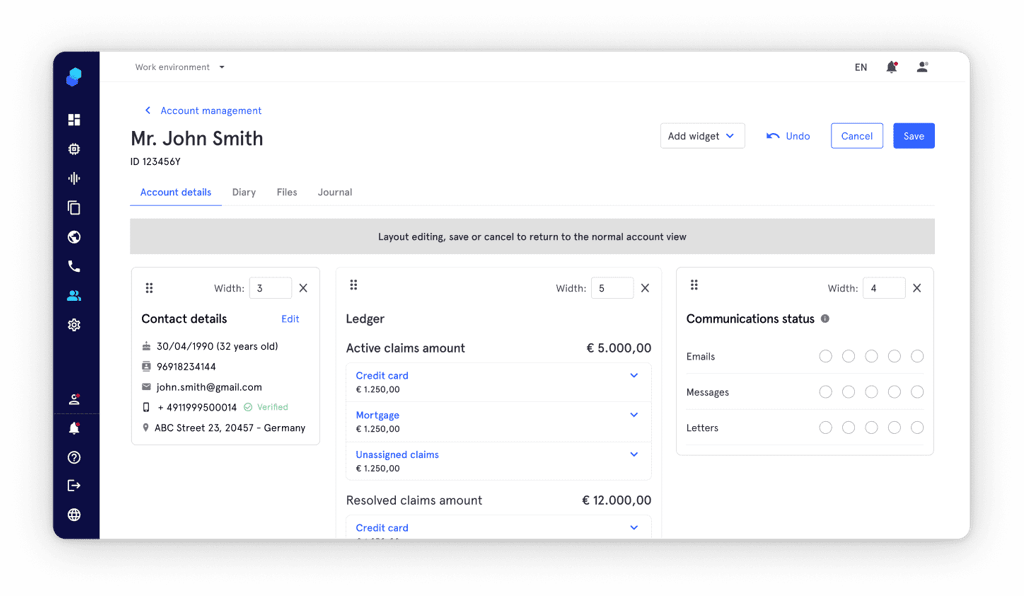
Task: Click the € 12.000,00 resolved claims total
Action: point(616,500)
